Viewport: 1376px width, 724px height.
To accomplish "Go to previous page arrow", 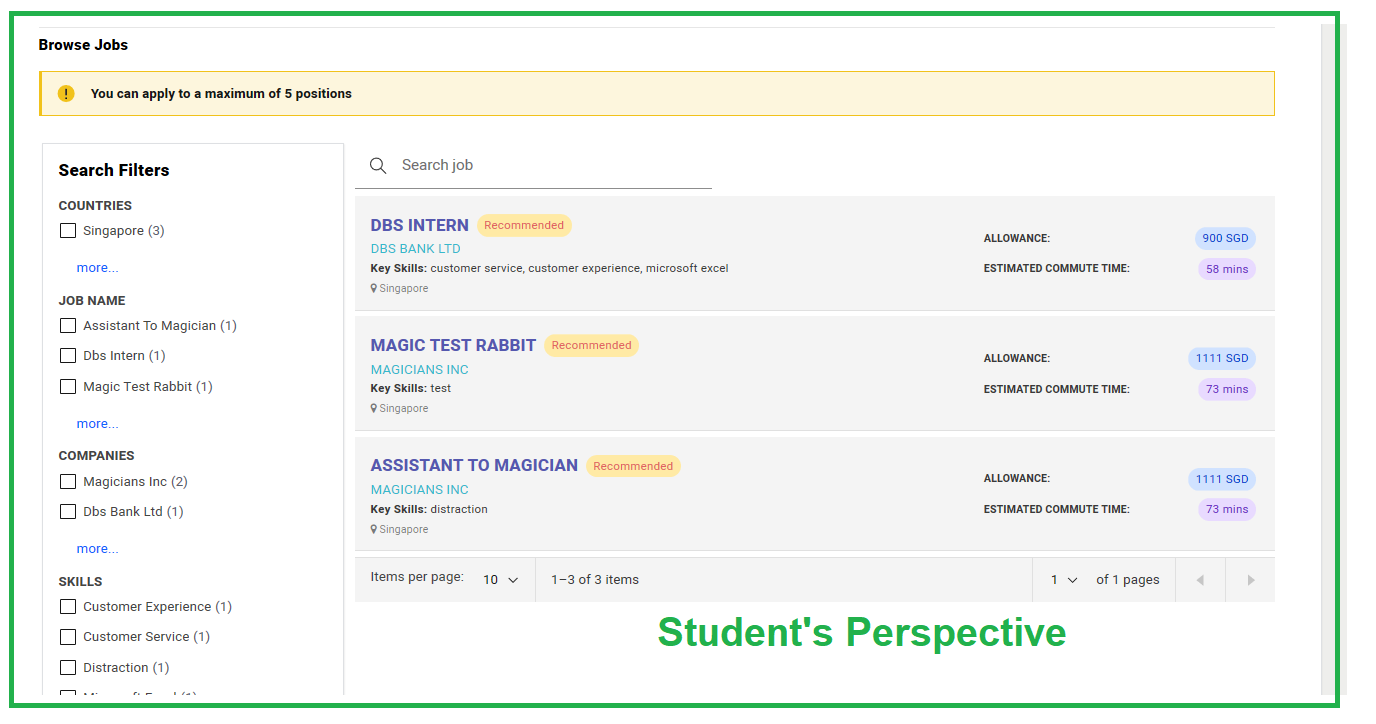I will click(1200, 580).
